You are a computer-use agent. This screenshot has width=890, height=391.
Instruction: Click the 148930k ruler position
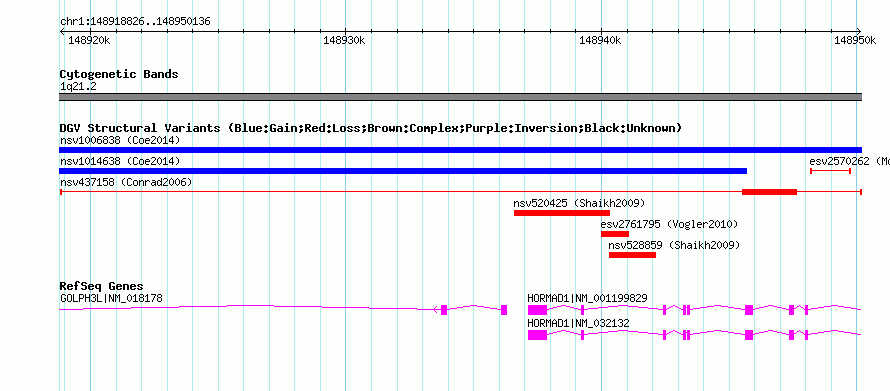344,40
